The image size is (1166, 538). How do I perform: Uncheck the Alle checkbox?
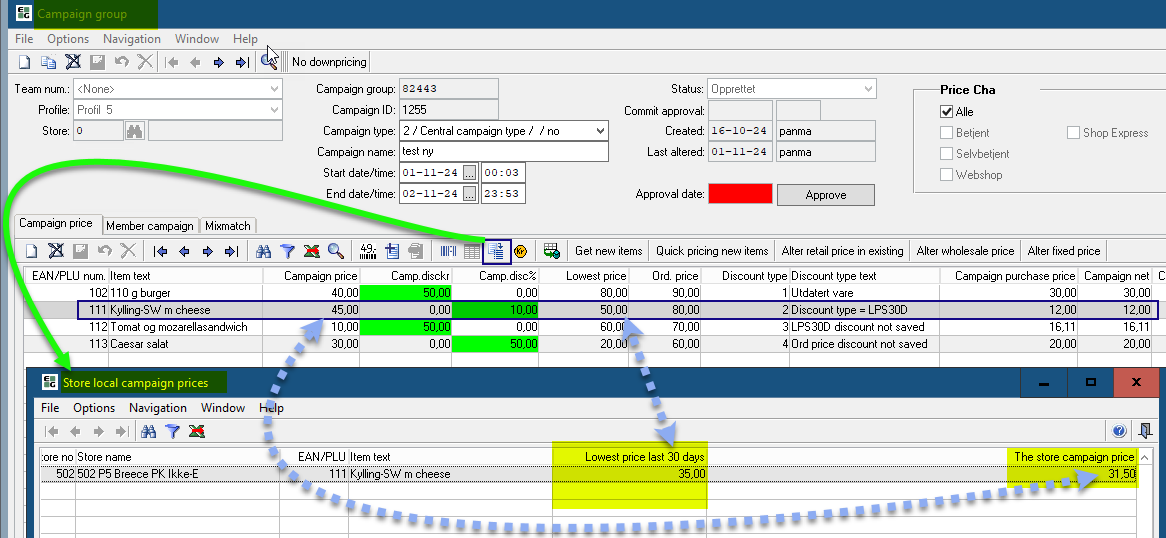pos(947,112)
